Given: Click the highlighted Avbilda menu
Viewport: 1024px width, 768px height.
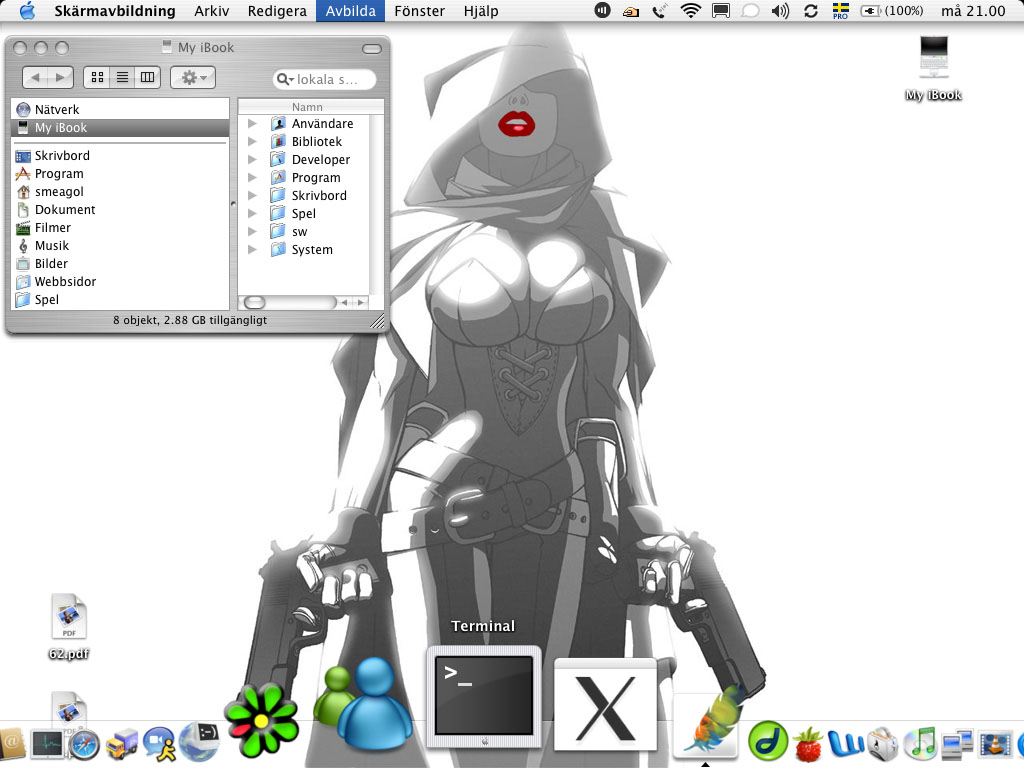Looking at the screenshot, I should 351,11.
